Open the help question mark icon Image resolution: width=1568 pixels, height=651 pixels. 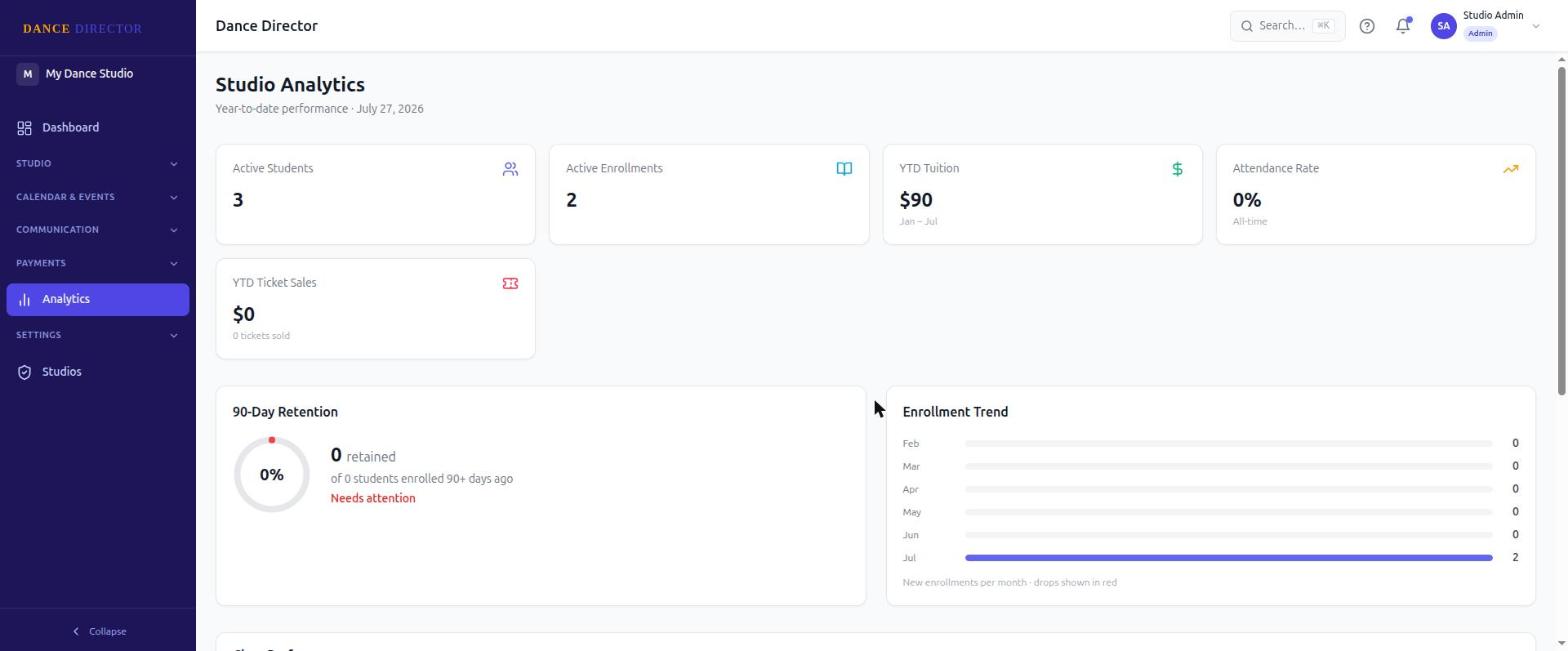(1367, 26)
